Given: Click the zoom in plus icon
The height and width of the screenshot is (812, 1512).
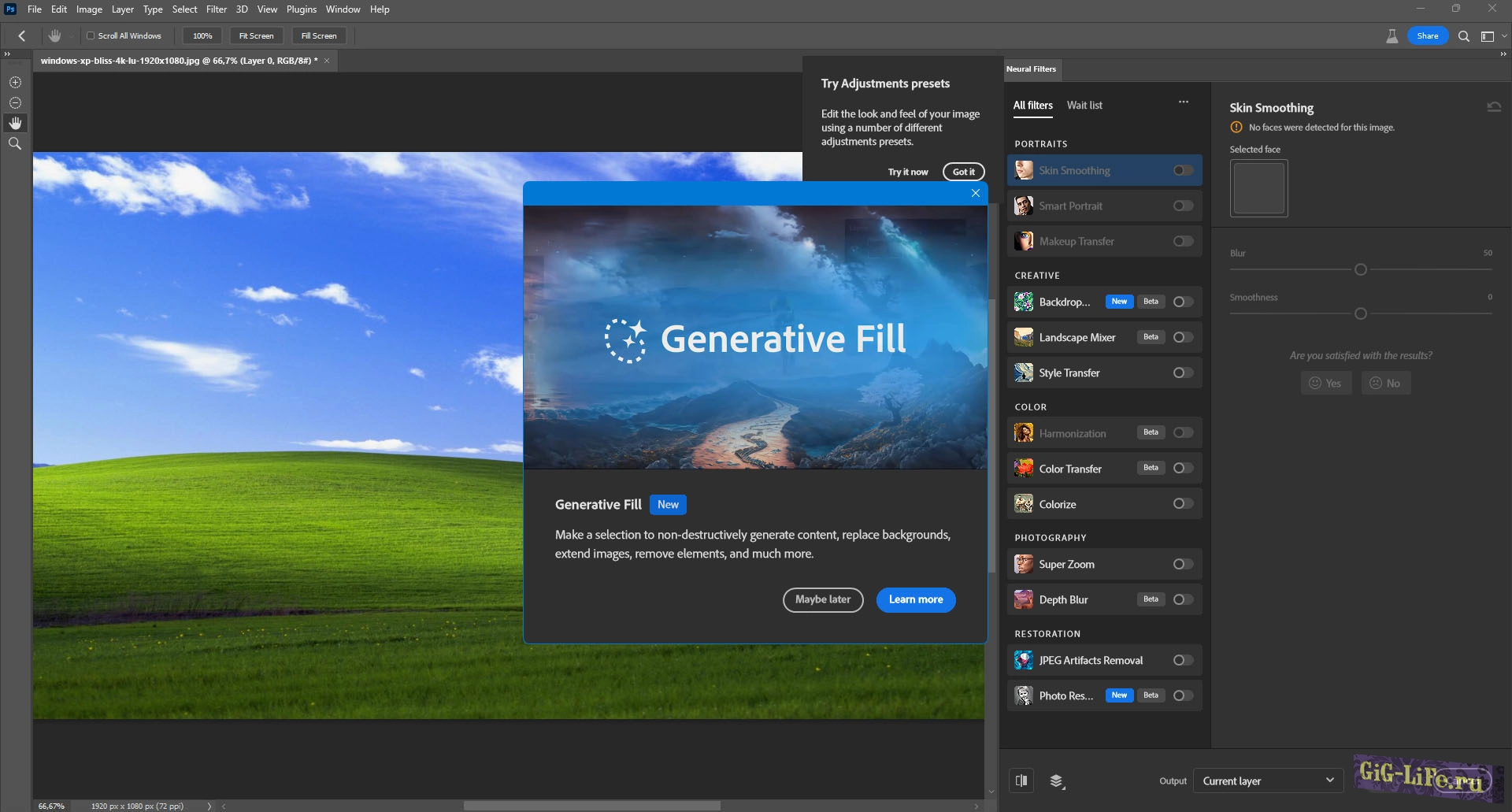Looking at the screenshot, I should 15,82.
